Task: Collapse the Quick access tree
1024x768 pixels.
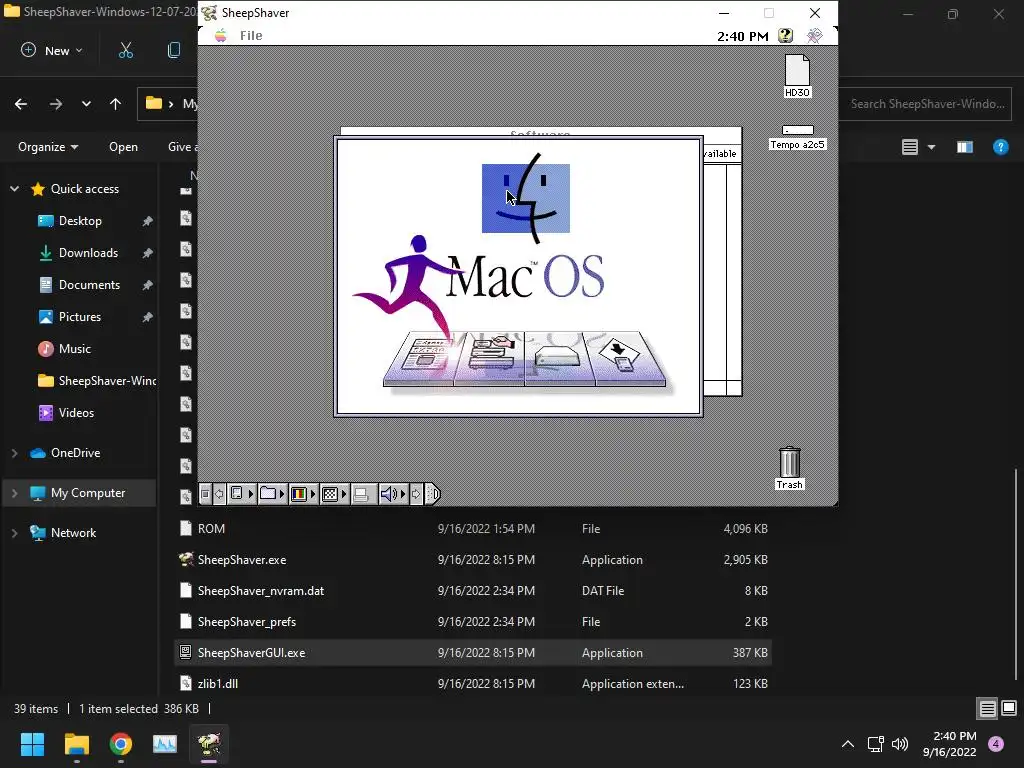Action: (14, 189)
